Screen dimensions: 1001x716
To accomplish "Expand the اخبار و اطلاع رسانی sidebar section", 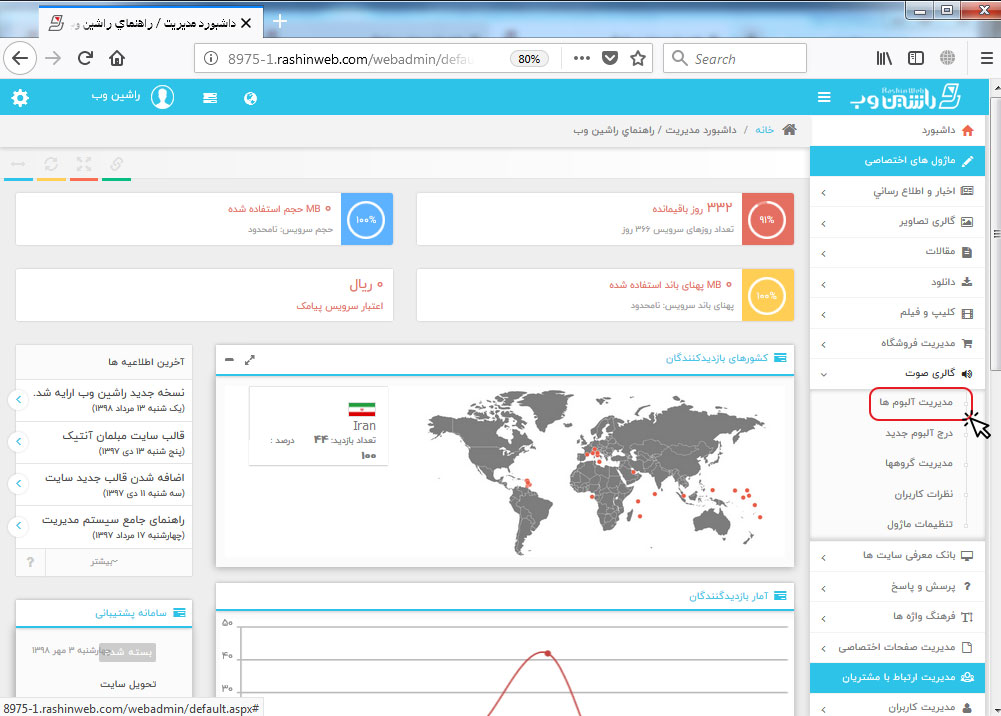I will pos(898,191).
